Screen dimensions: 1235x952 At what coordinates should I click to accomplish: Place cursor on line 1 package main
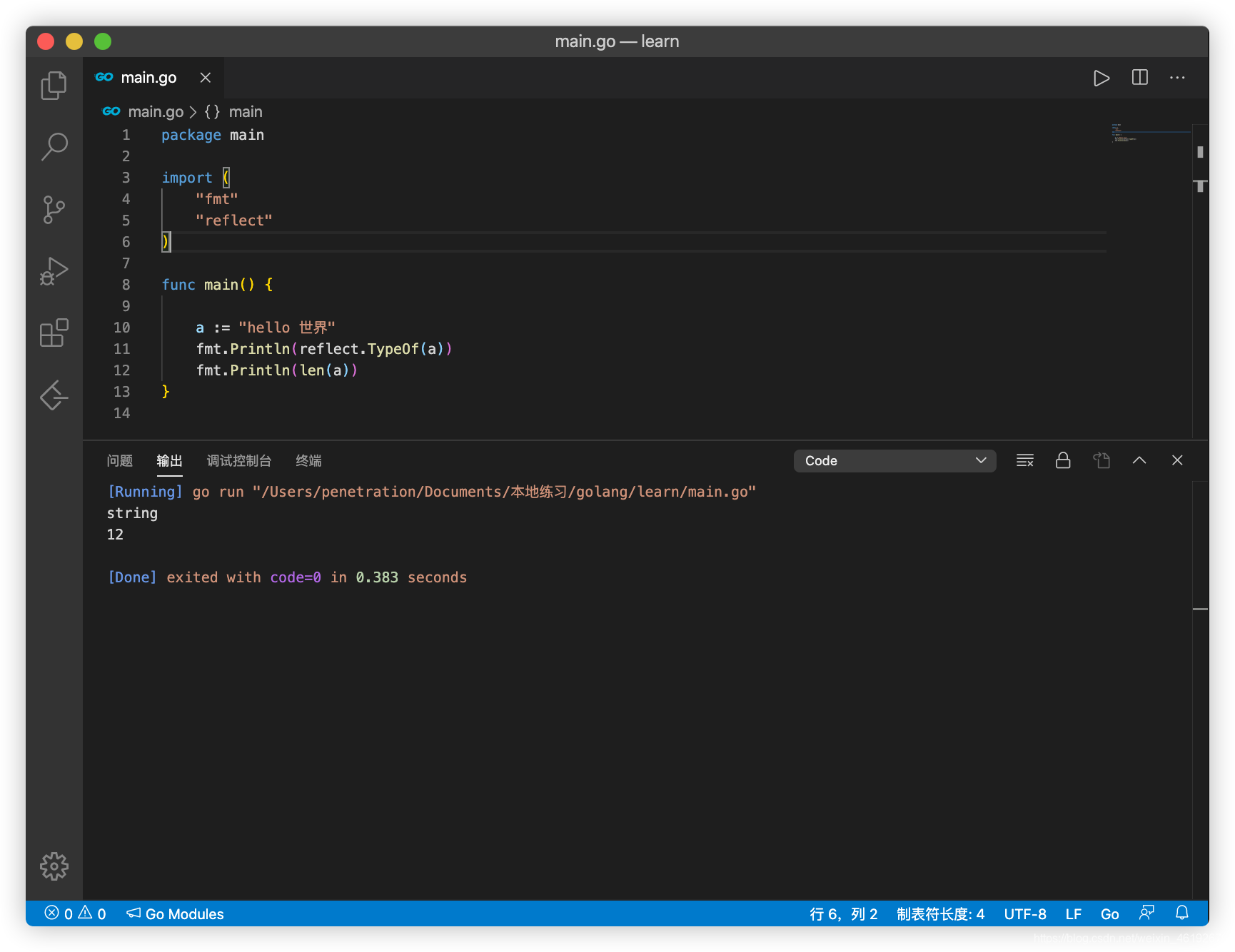coord(213,135)
